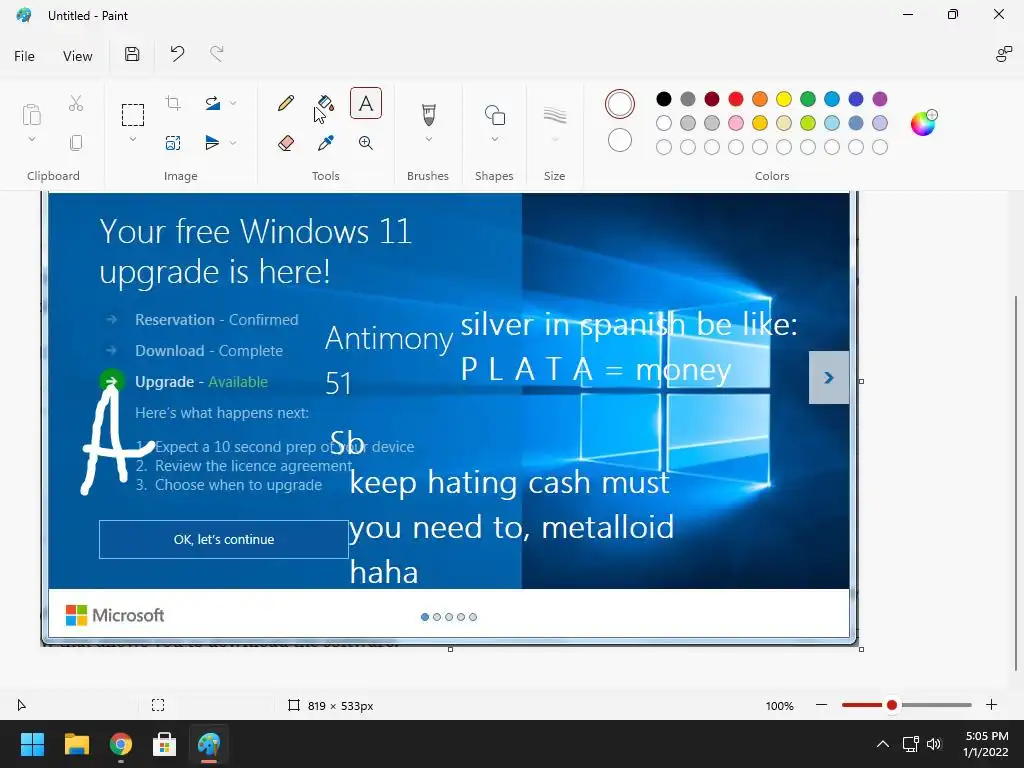The image size is (1024, 768).
Task: Pick the black color swatch
Action: pos(664,99)
